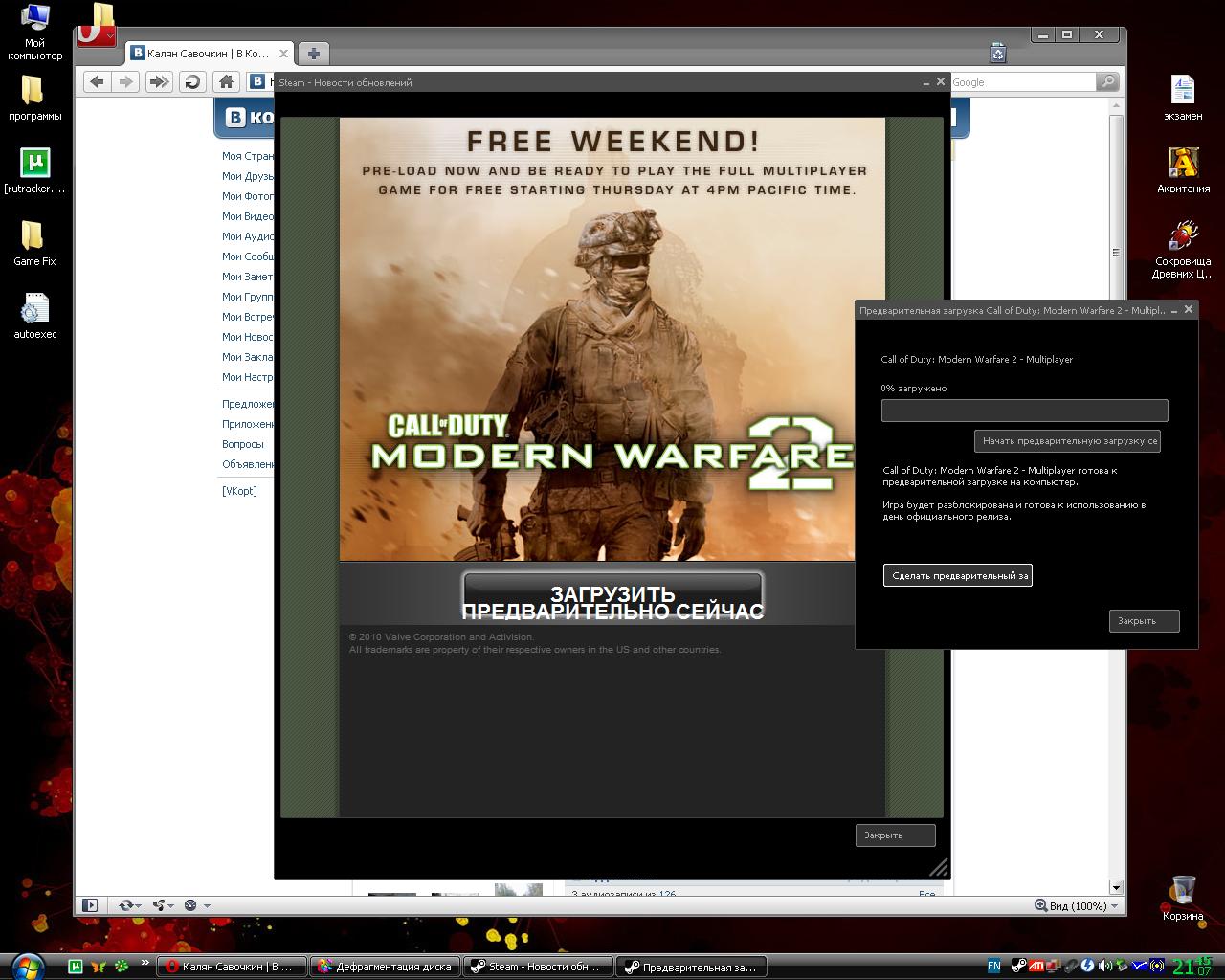Image resolution: width=1225 pixels, height=980 pixels.
Task: Expand the quick launch overflow chevron
Action: (x=145, y=964)
